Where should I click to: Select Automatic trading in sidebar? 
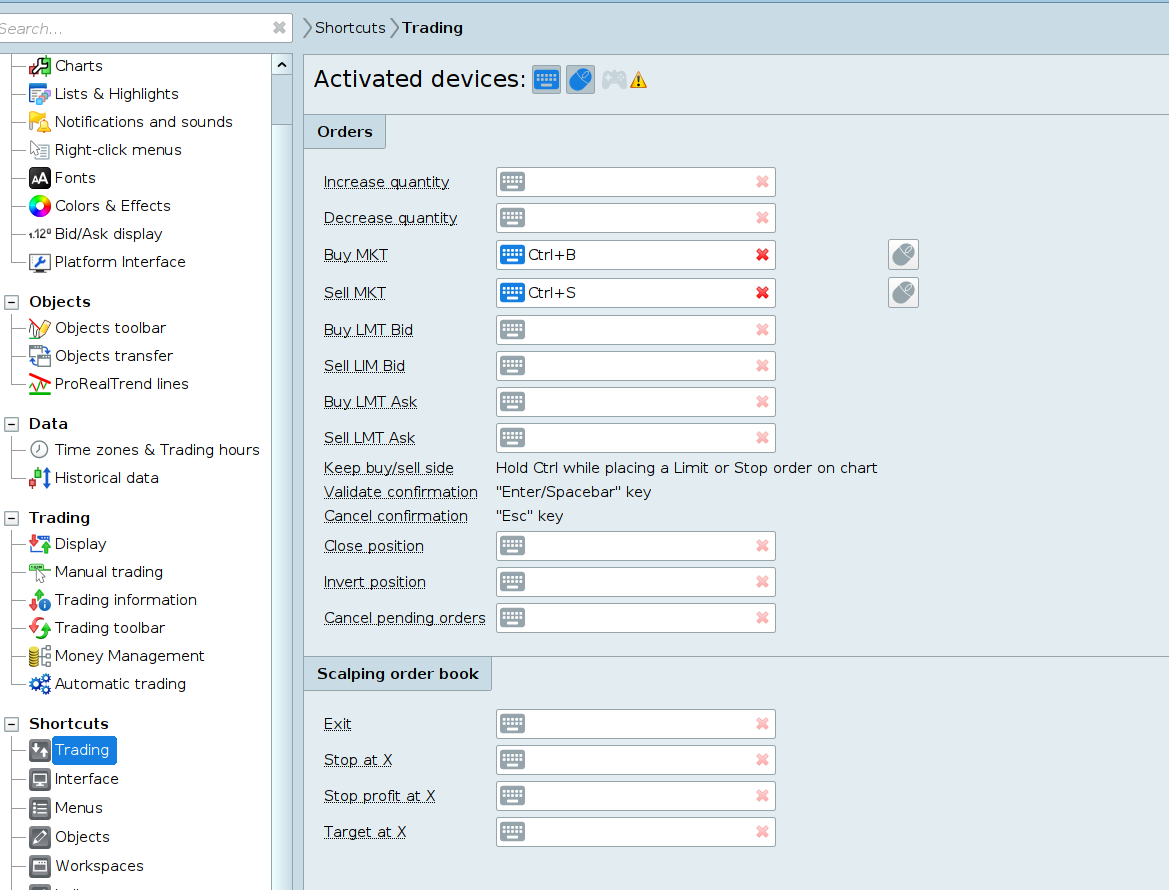pyautogui.click(x=120, y=684)
